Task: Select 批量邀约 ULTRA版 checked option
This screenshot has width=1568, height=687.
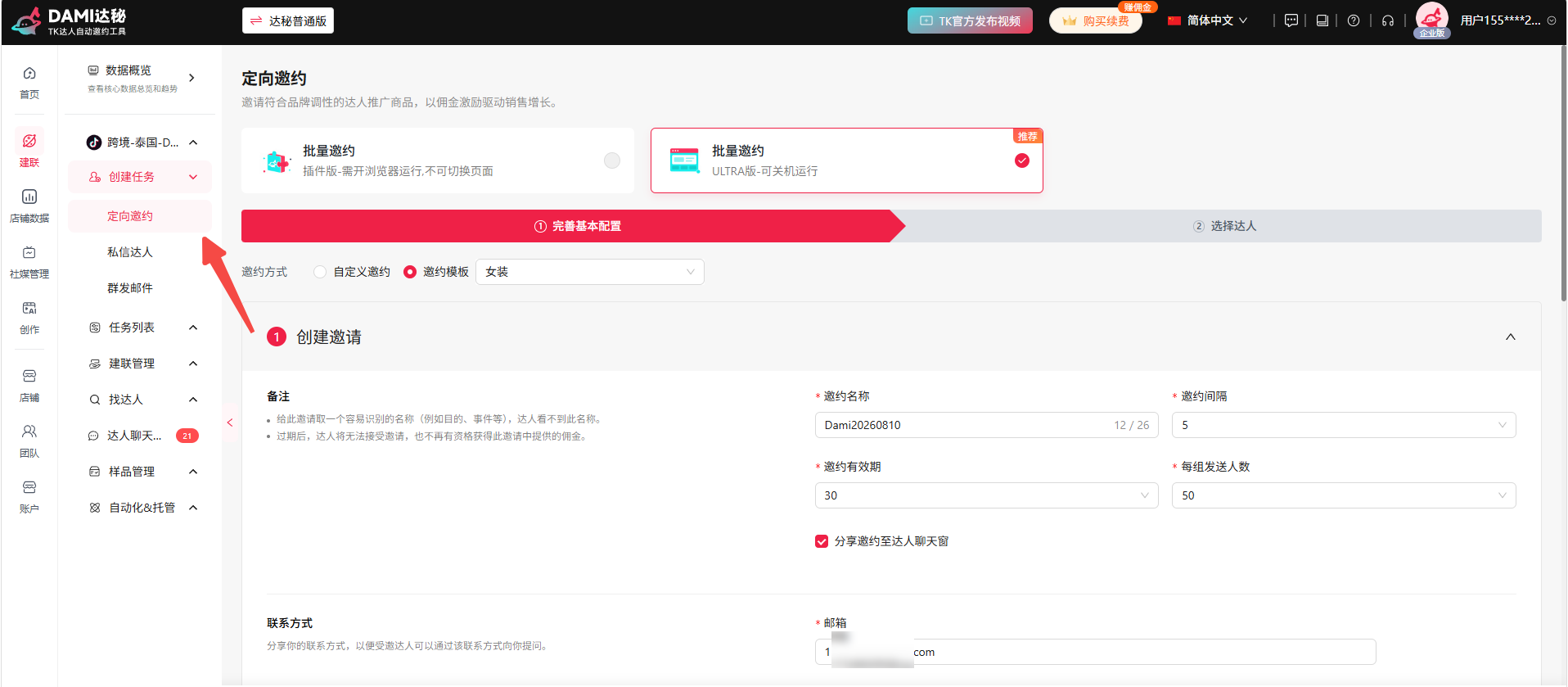Action: 1022,160
